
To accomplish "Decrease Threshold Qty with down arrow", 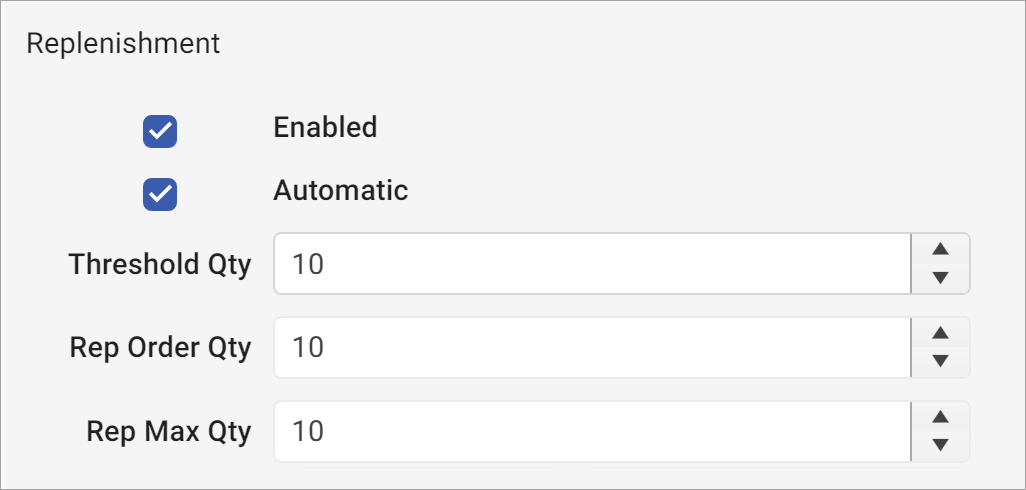I will [x=940, y=278].
